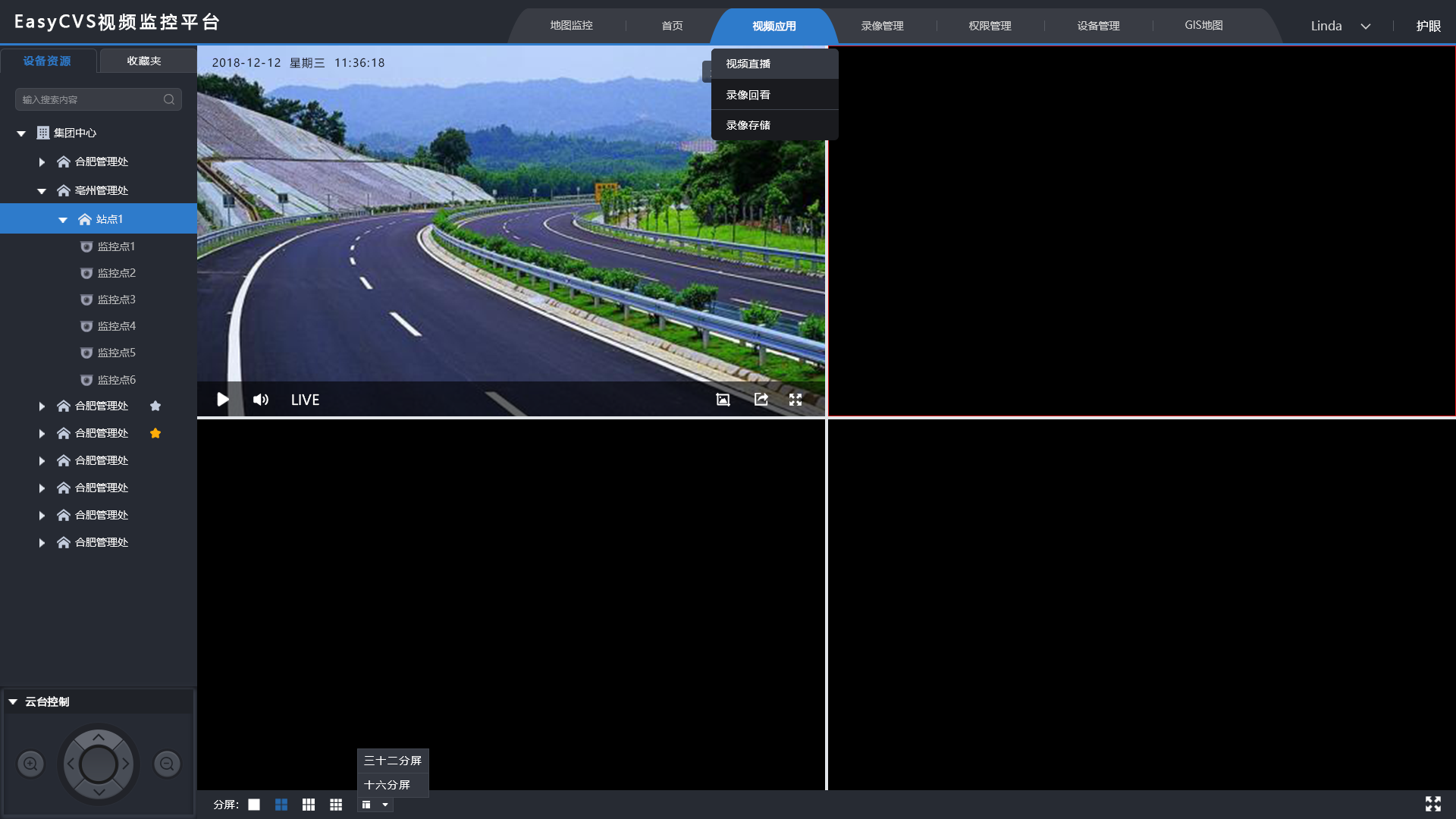Collapse the 亳州管理处 tree node

tap(42, 191)
